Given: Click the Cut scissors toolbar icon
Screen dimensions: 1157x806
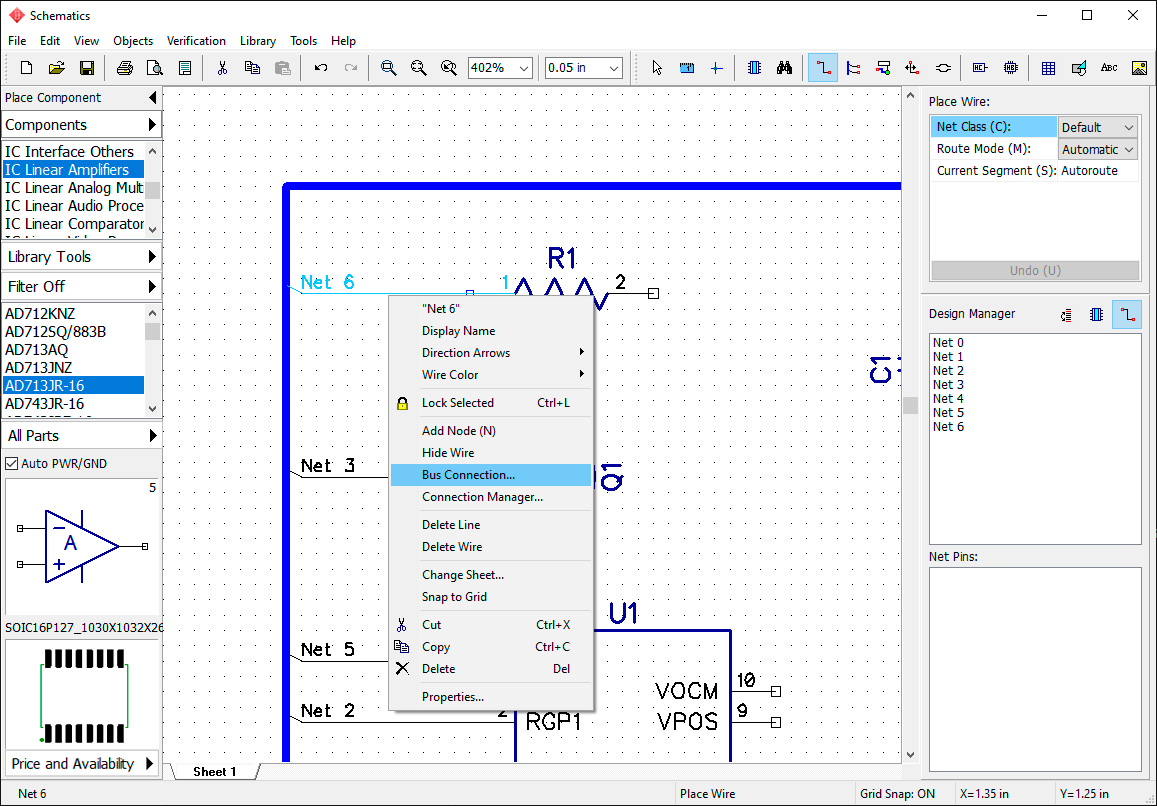Looking at the screenshot, I should click(221, 68).
